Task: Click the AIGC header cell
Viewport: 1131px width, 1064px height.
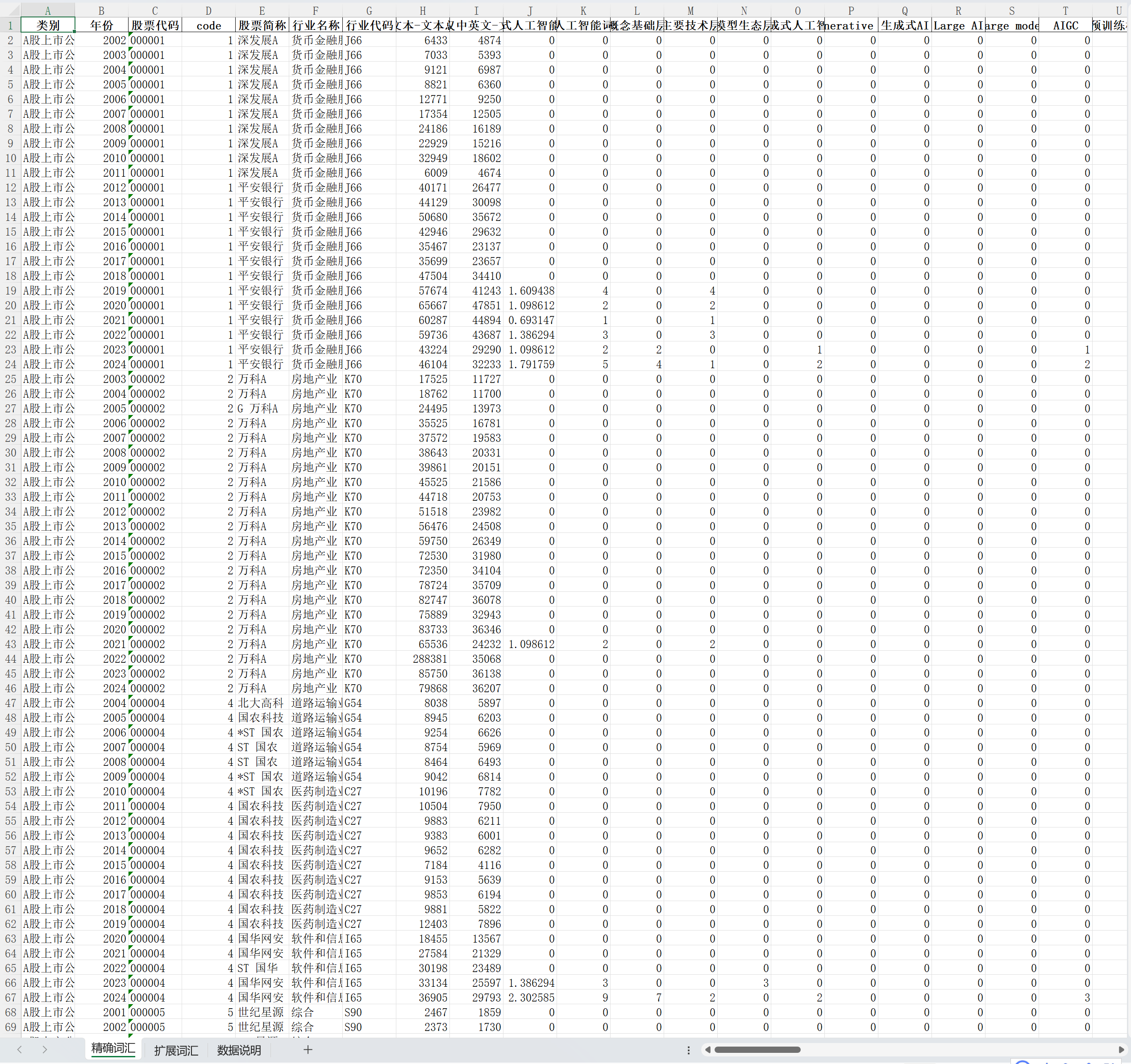Action: [x=1065, y=25]
